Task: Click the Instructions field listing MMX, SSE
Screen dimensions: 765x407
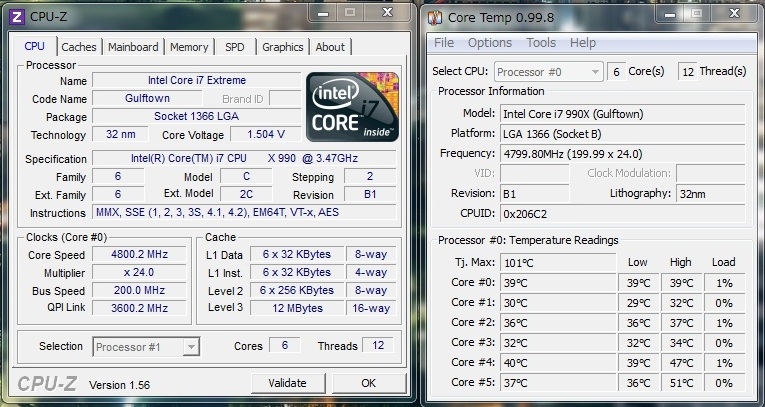Action: point(244,212)
